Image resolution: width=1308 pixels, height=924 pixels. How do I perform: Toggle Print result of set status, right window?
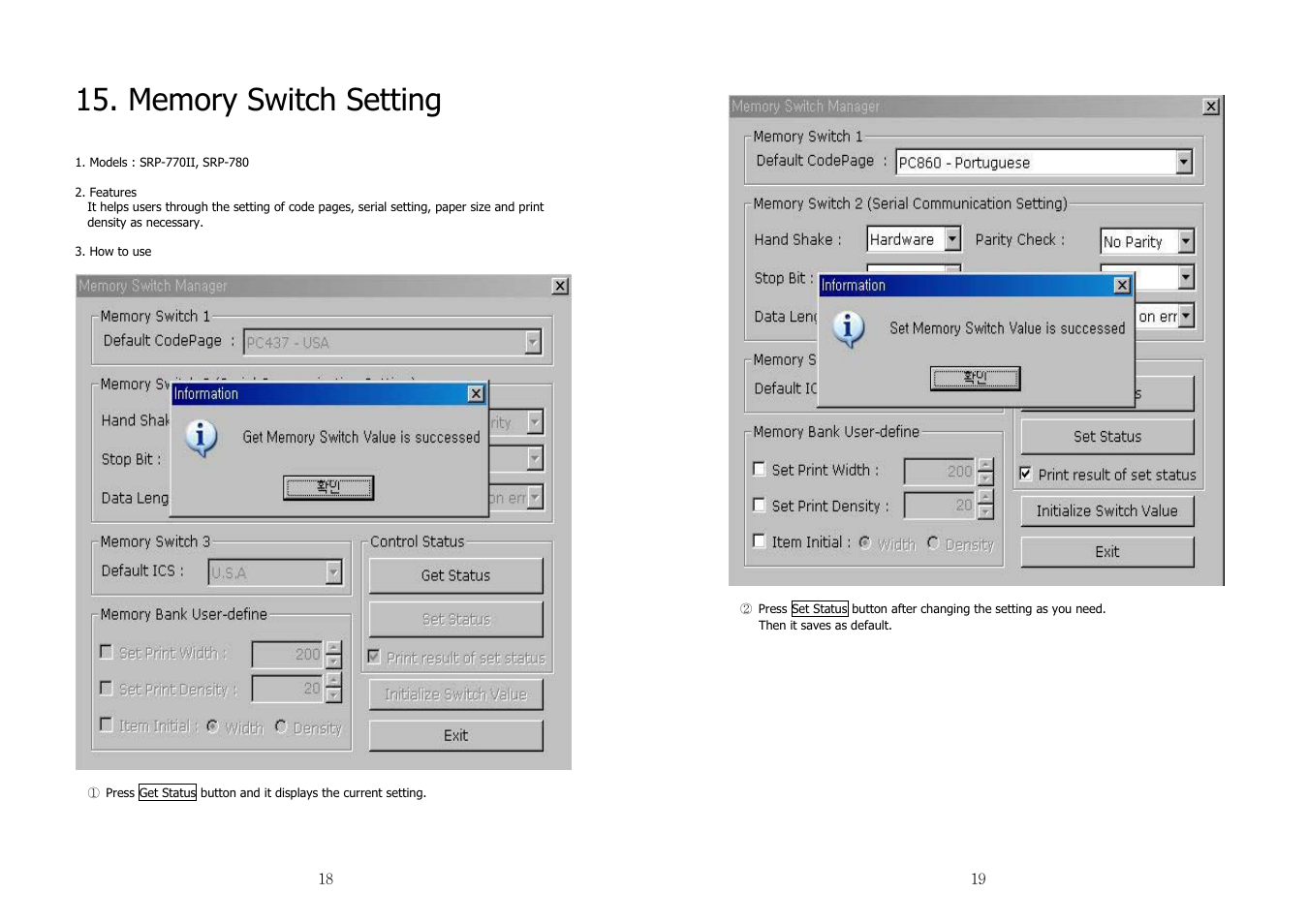[x=1026, y=474]
